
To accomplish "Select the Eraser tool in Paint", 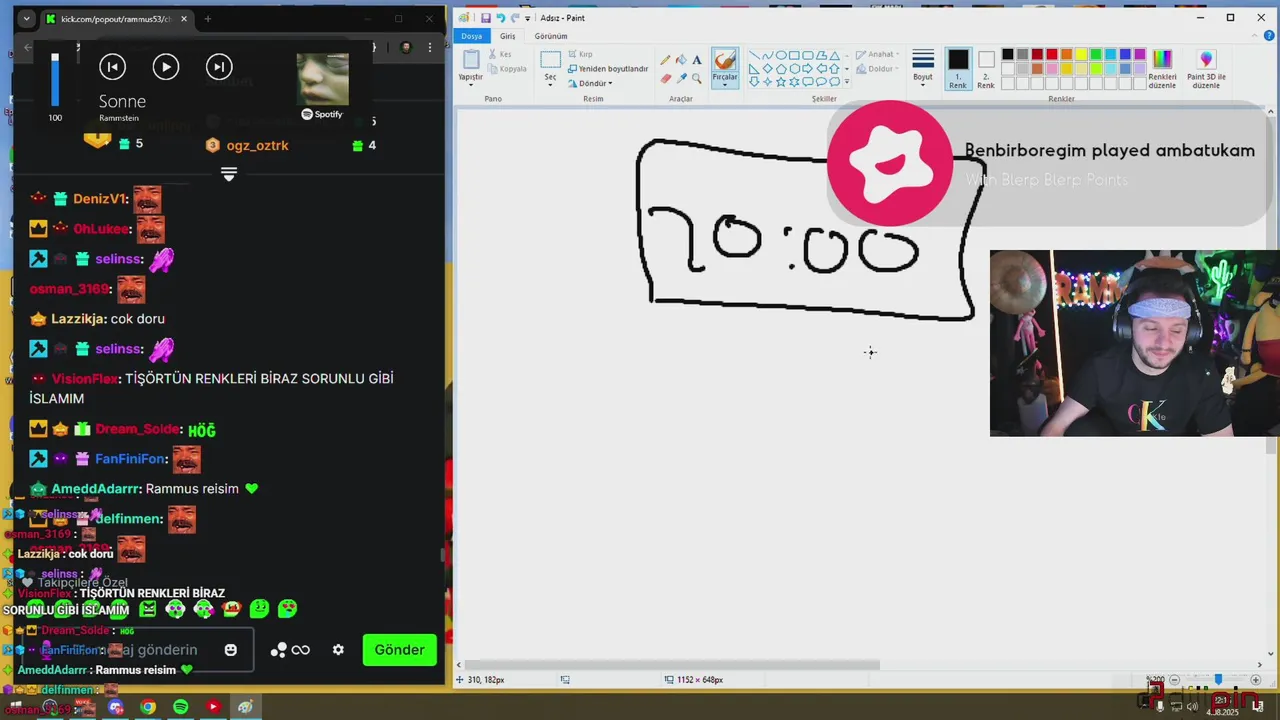I will pyautogui.click(x=666, y=78).
